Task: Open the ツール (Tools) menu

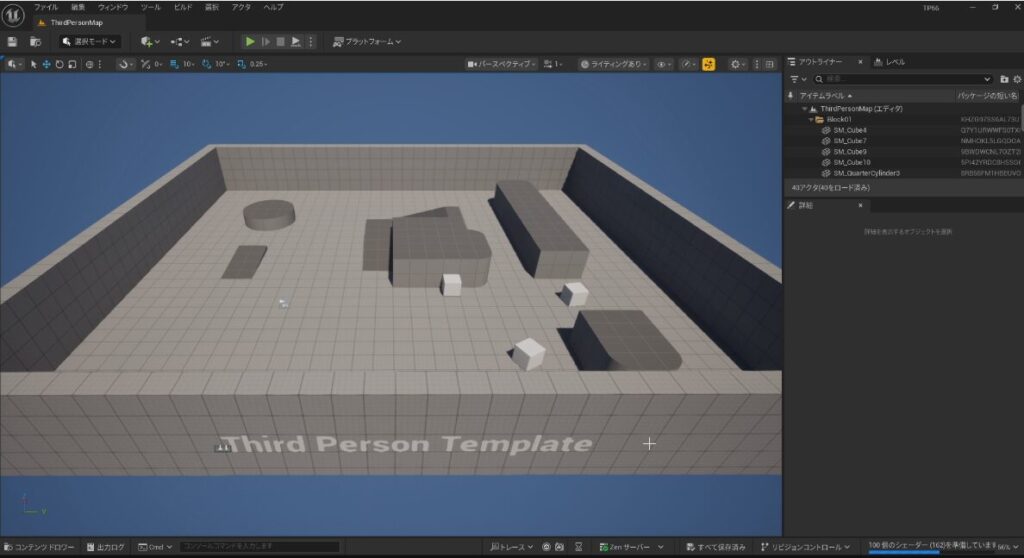Action: click(150, 7)
